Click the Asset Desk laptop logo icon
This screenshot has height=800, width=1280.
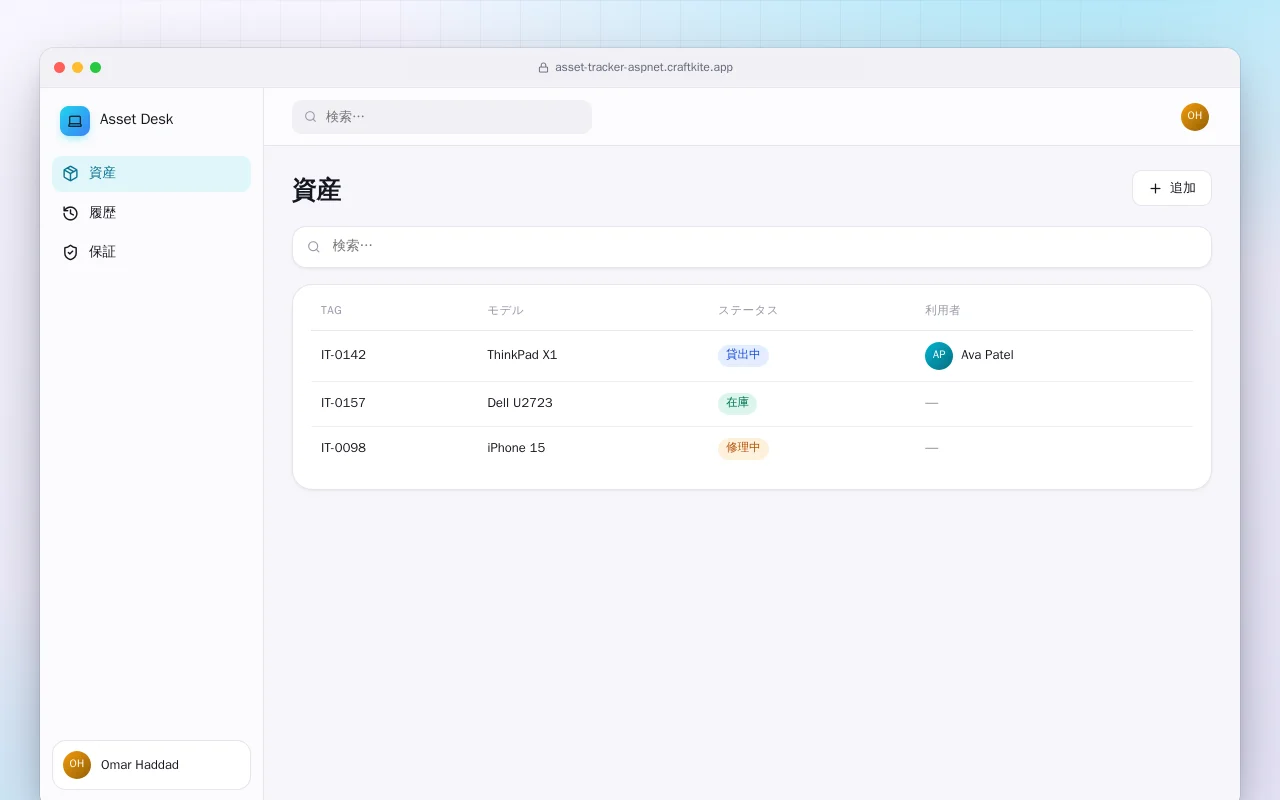coord(75,121)
